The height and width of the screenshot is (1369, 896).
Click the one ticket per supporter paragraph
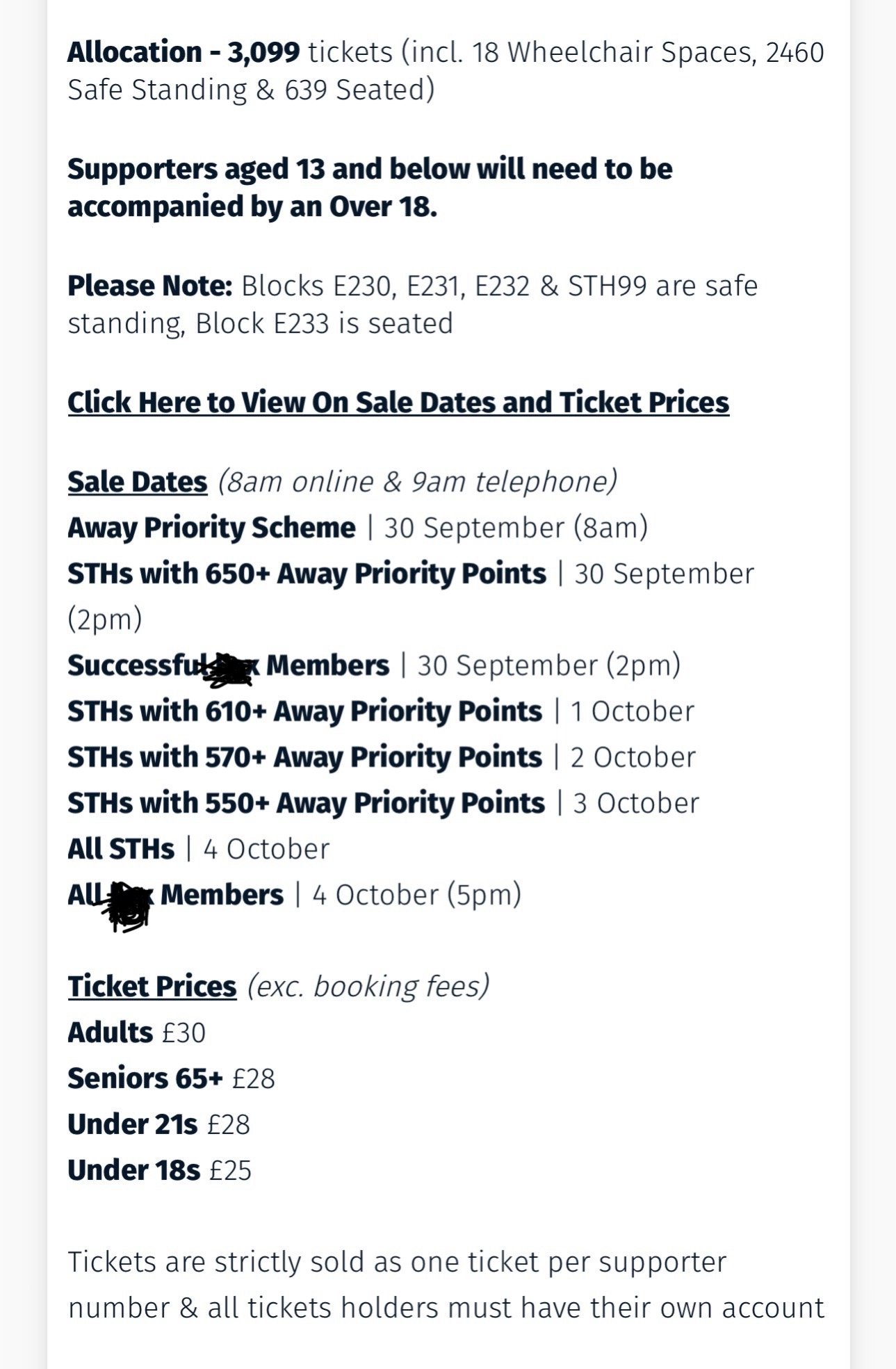[446, 1285]
